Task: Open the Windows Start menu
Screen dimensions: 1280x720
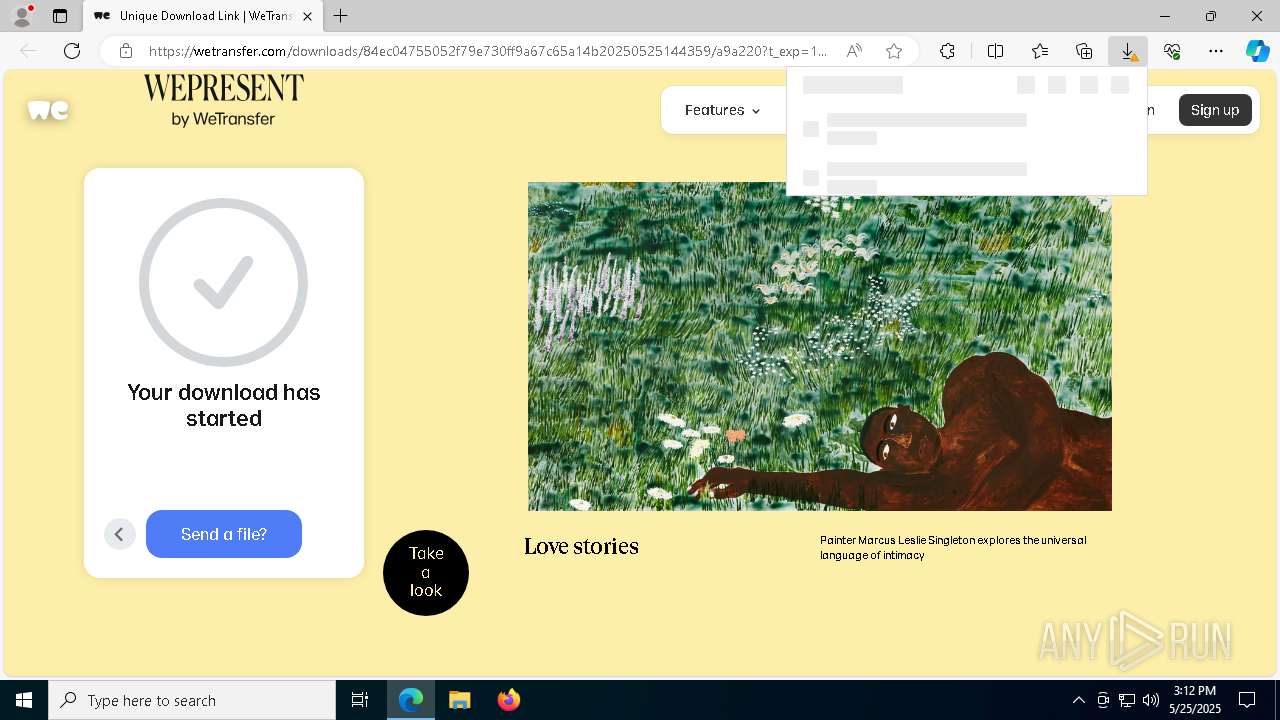Action: coord(24,700)
